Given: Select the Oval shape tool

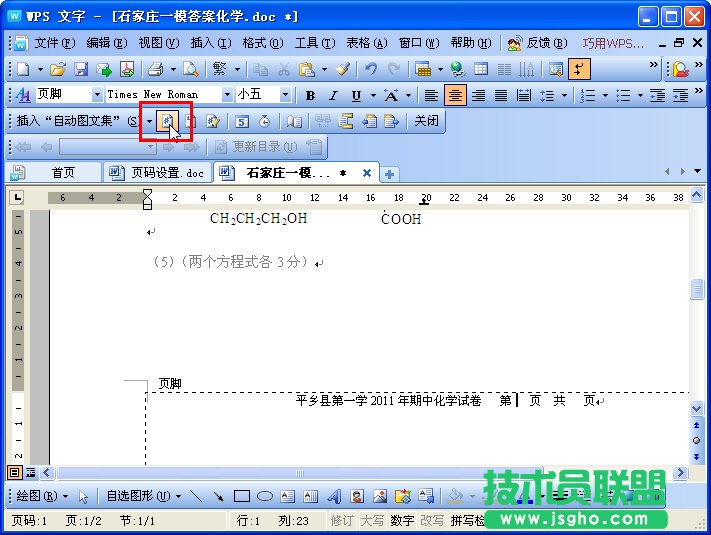Looking at the screenshot, I should tap(265, 496).
